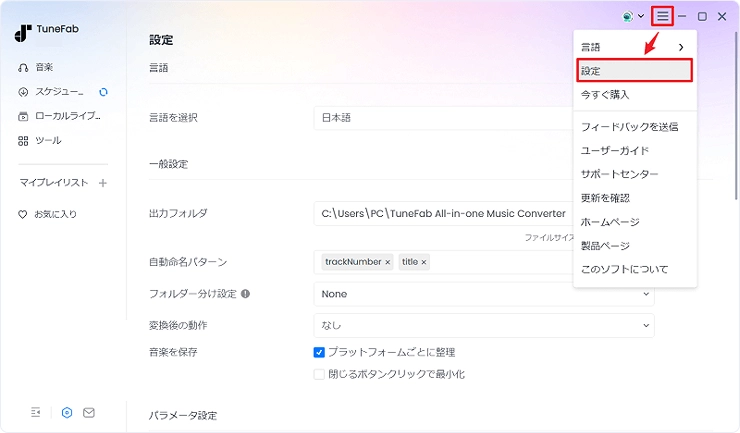The width and height of the screenshot is (740, 433).
Task: Open the ツール tools section
Action: click(40, 141)
